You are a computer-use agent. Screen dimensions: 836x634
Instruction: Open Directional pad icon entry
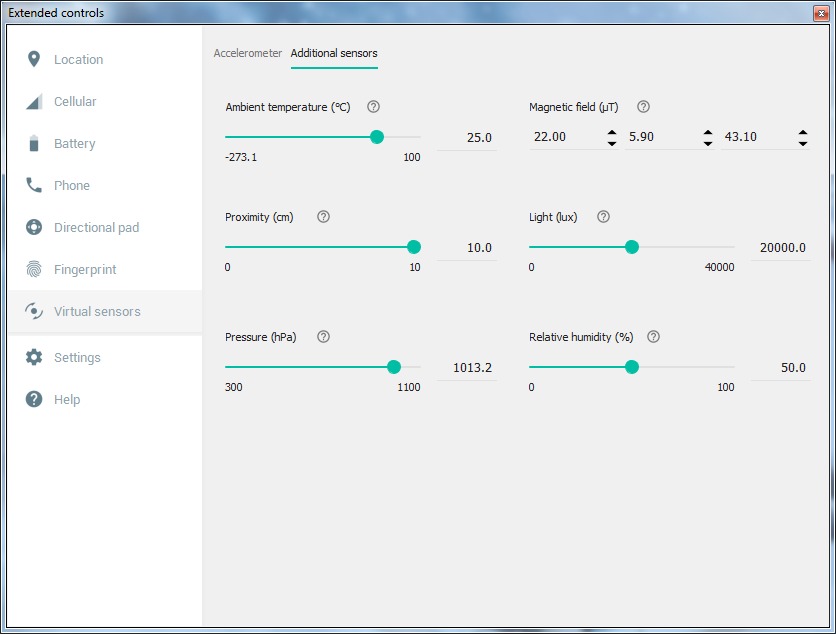coord(34,227)
